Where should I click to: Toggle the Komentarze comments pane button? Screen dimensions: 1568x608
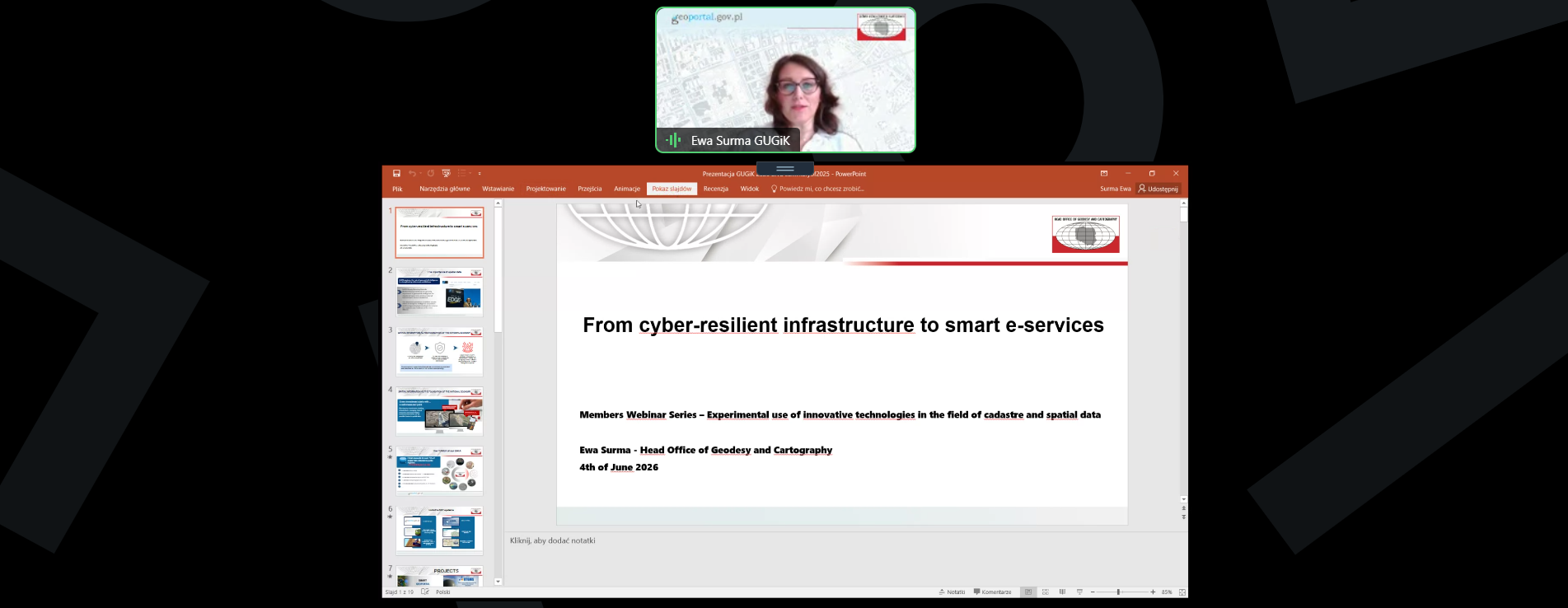tap(992, 592)
